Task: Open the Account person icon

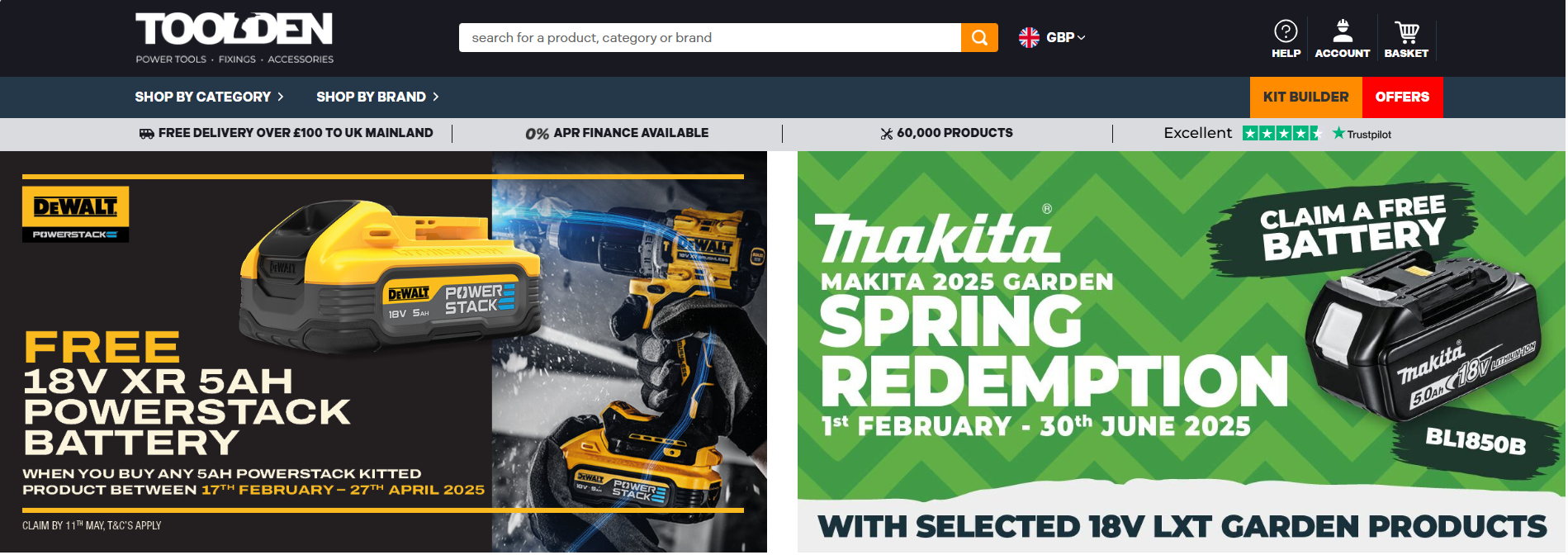Action: click(1343, 31)
